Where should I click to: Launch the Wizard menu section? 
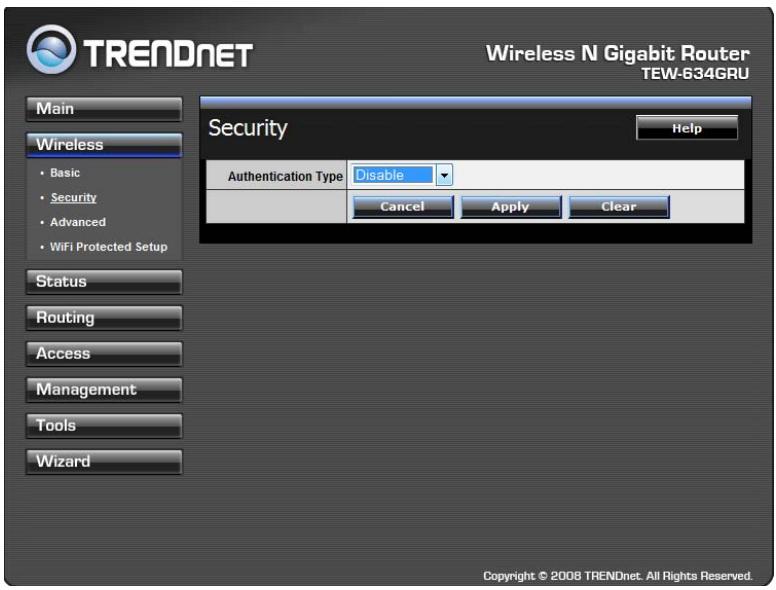104,461
